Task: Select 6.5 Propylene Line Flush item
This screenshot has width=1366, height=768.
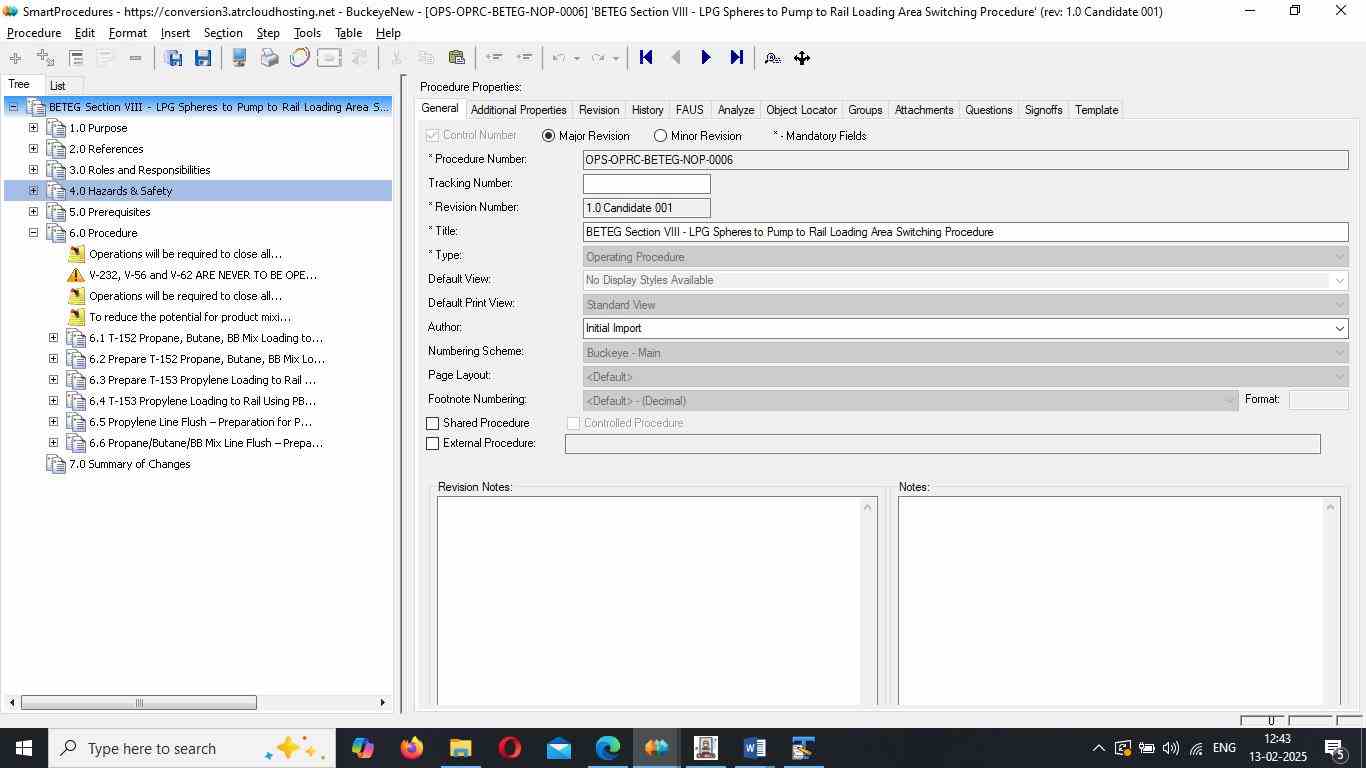Action: (x=200, y=422)
